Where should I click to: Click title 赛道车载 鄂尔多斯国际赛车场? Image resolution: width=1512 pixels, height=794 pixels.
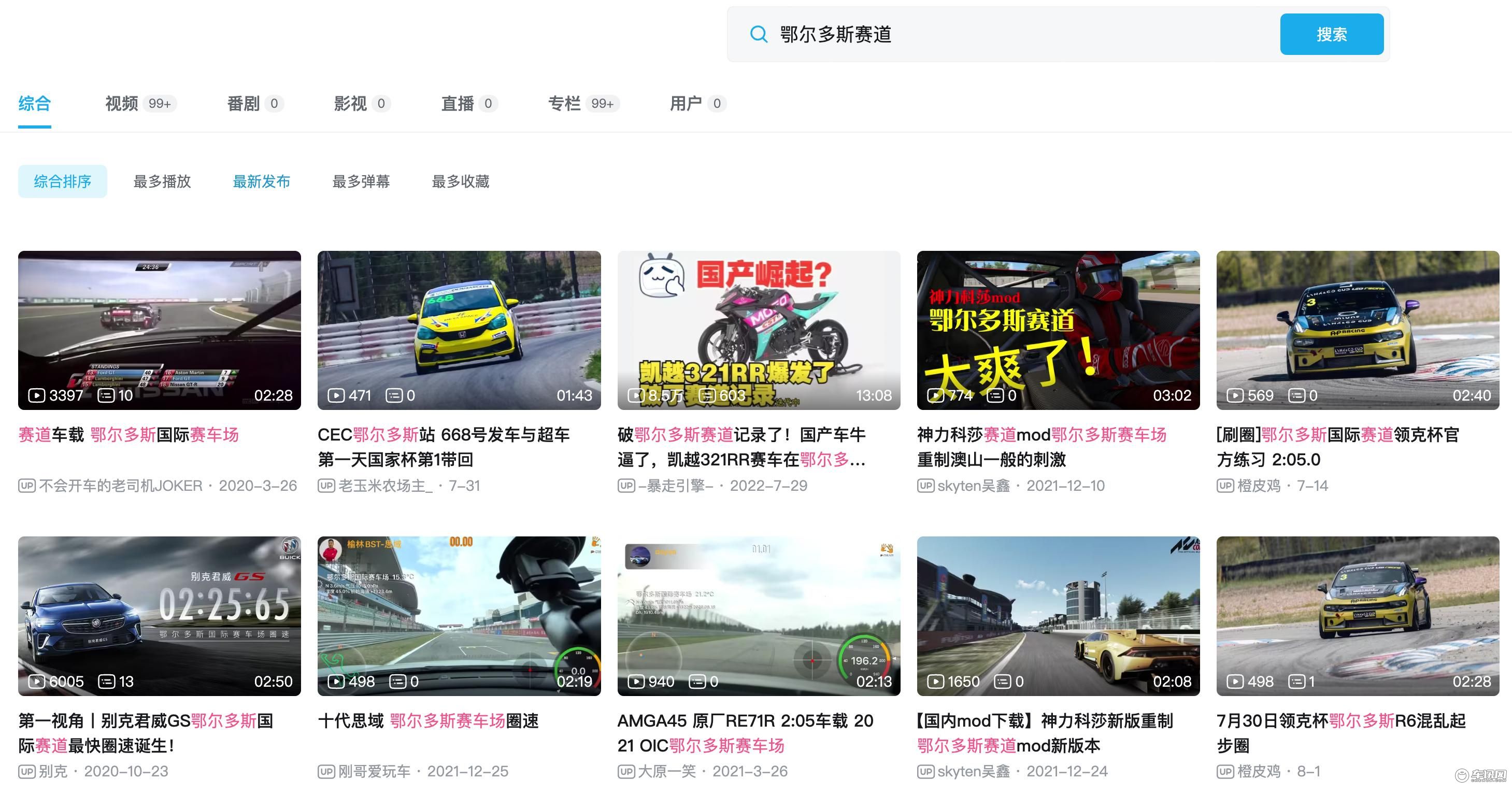coord(129,435)
